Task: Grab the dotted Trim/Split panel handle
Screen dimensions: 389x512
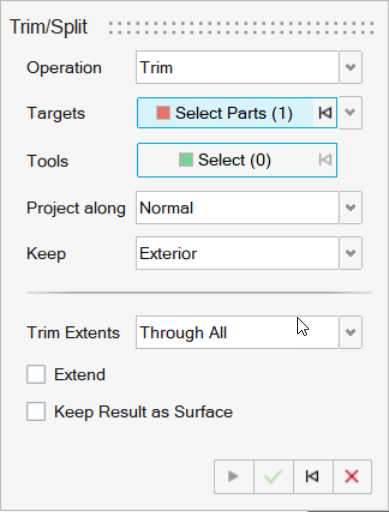Action: (x=241, y=28)
